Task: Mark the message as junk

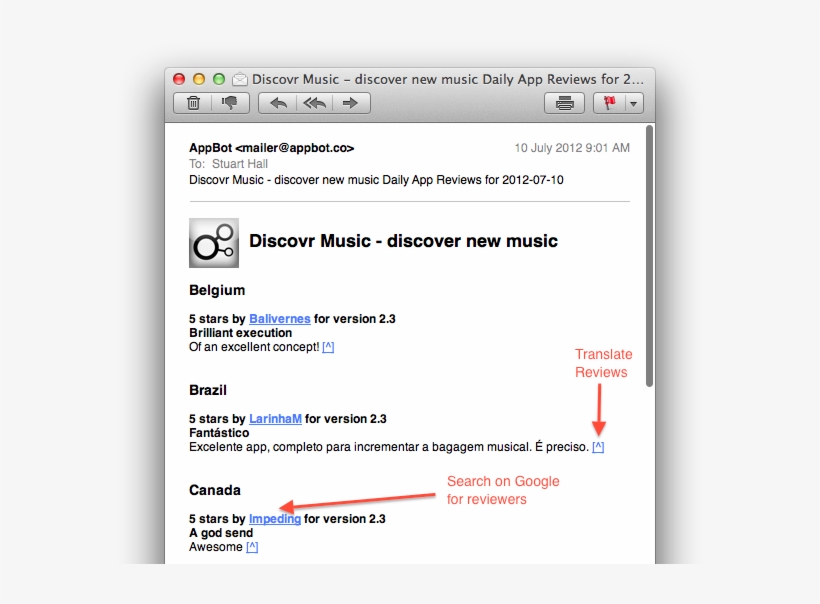Action: [229, 102]
